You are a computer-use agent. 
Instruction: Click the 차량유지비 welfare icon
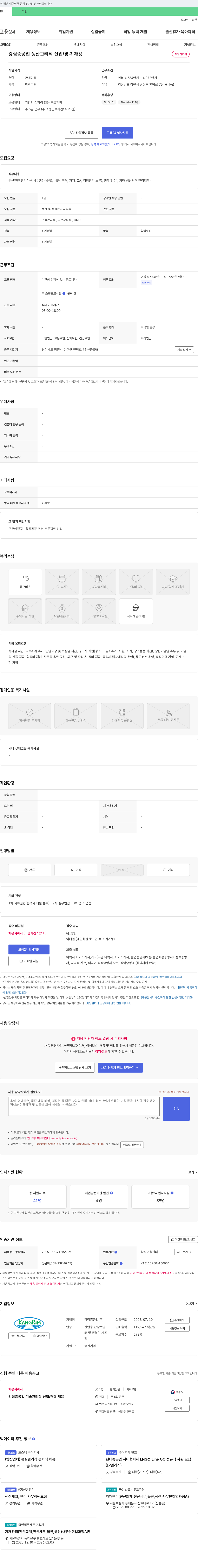tap(99, 582)
